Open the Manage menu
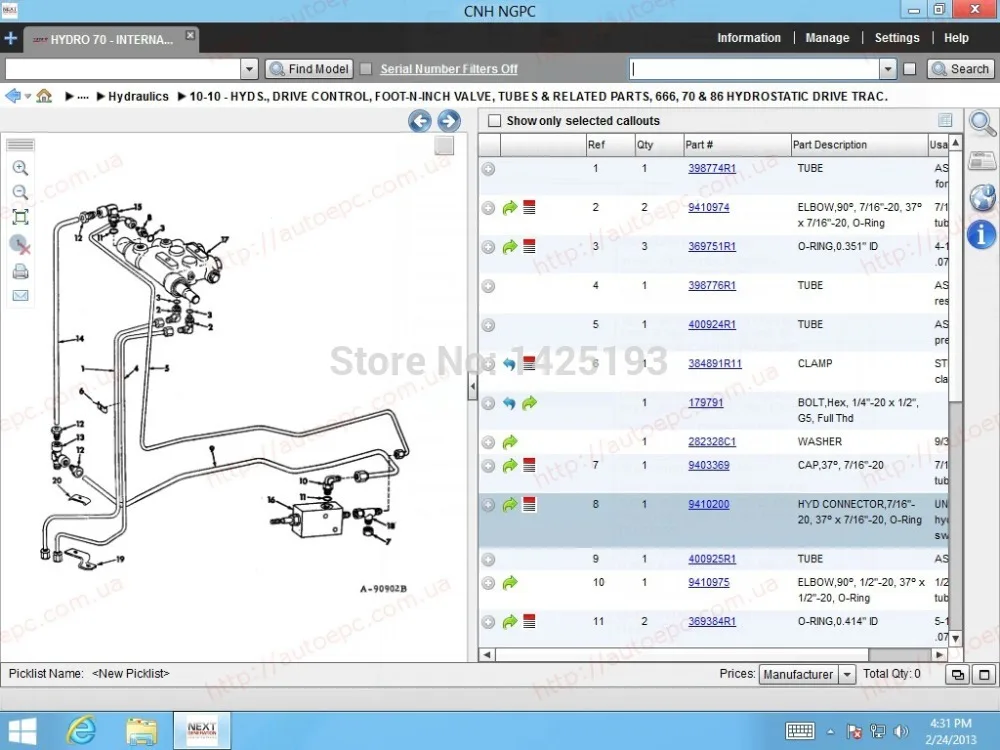1000x750 pixels. pos(827,38)
